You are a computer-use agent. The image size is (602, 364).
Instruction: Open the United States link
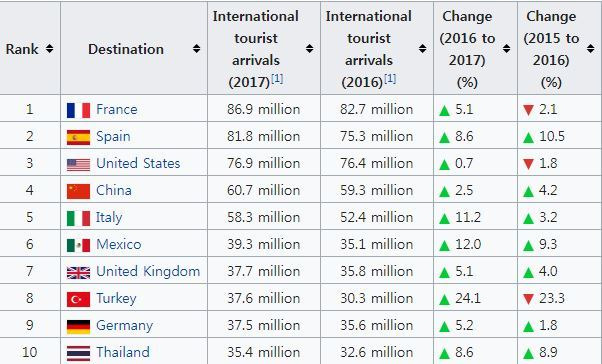[x=138, y=163]
